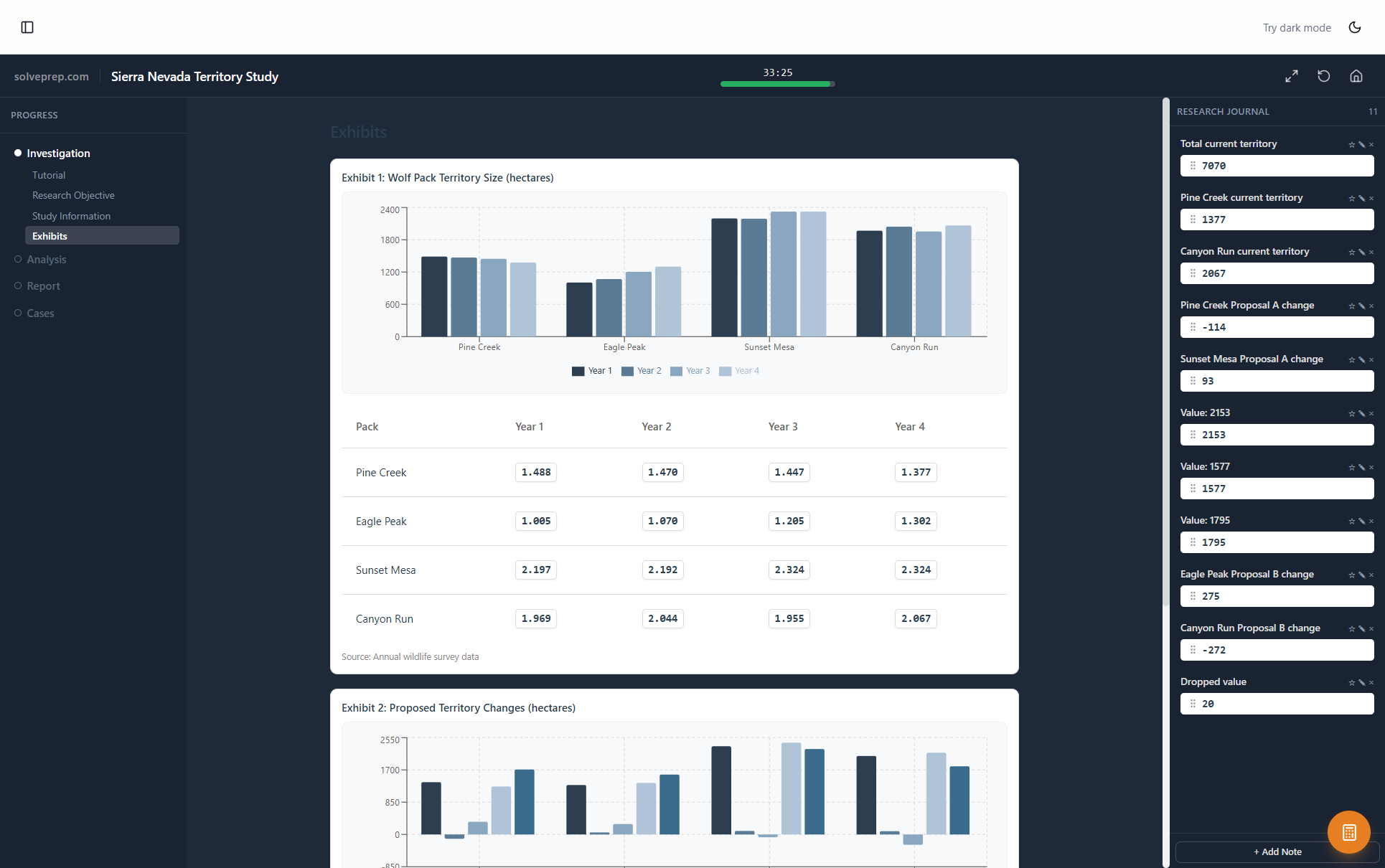
Task: Open the home page icon
Action: coord(1356,75)
